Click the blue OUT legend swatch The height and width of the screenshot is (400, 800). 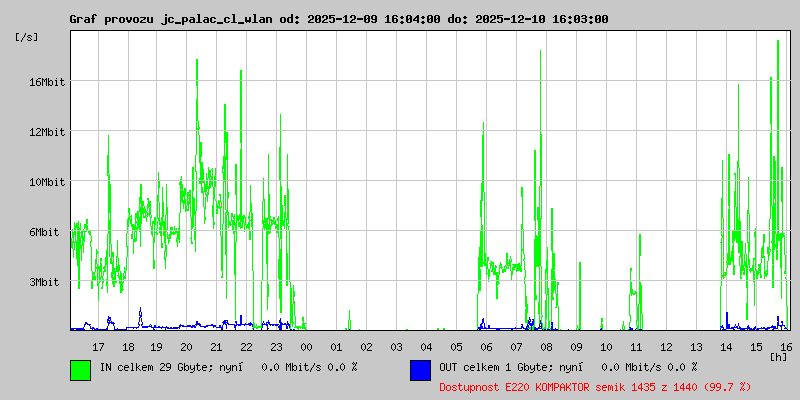(x=420, y=370)
